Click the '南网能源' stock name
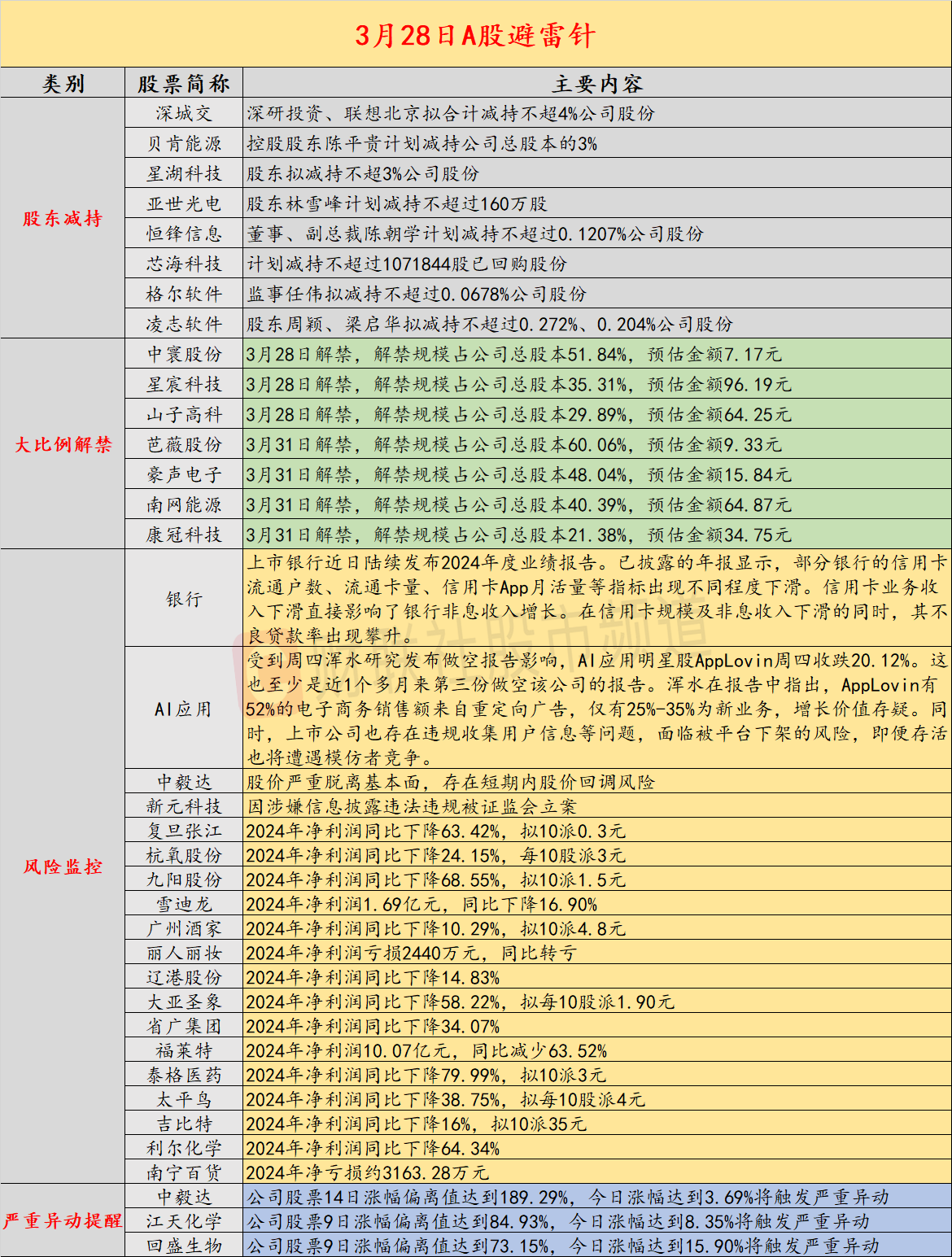The image size is (952, 1257). point(184,505)
